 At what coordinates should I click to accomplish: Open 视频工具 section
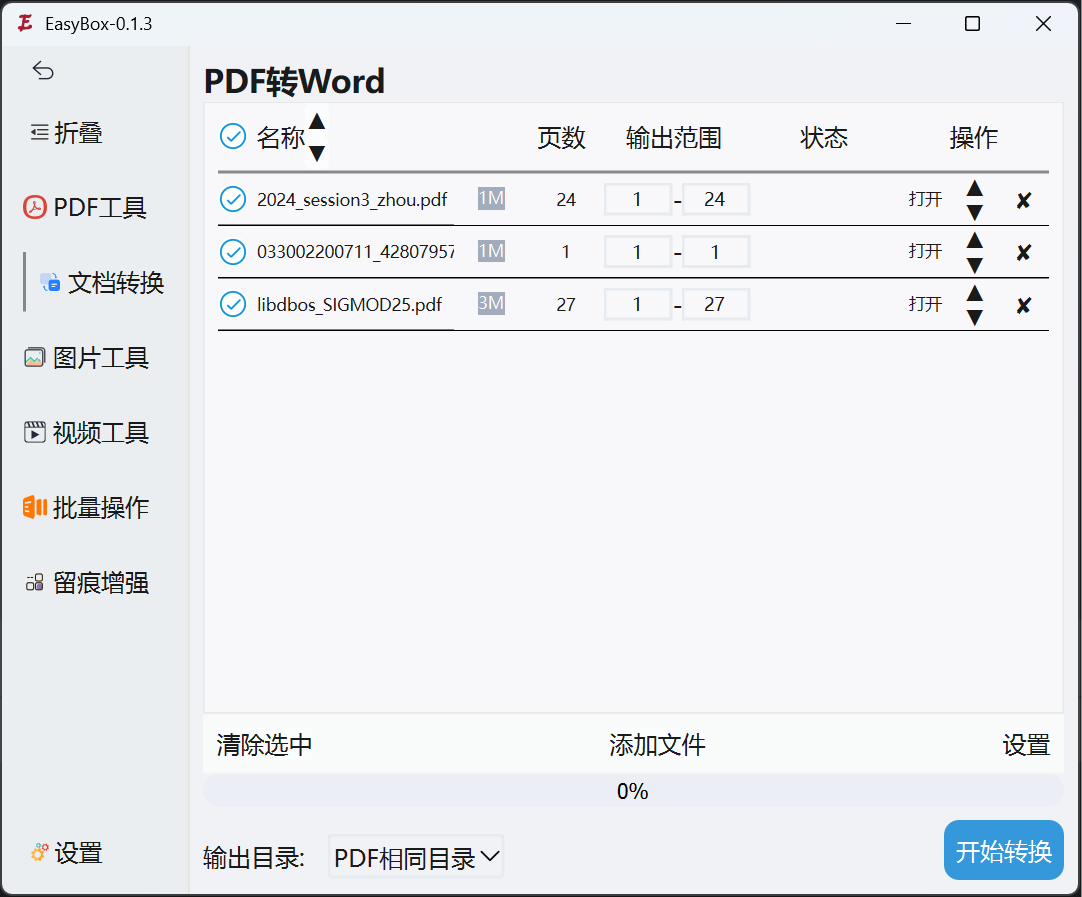point(86,433)
